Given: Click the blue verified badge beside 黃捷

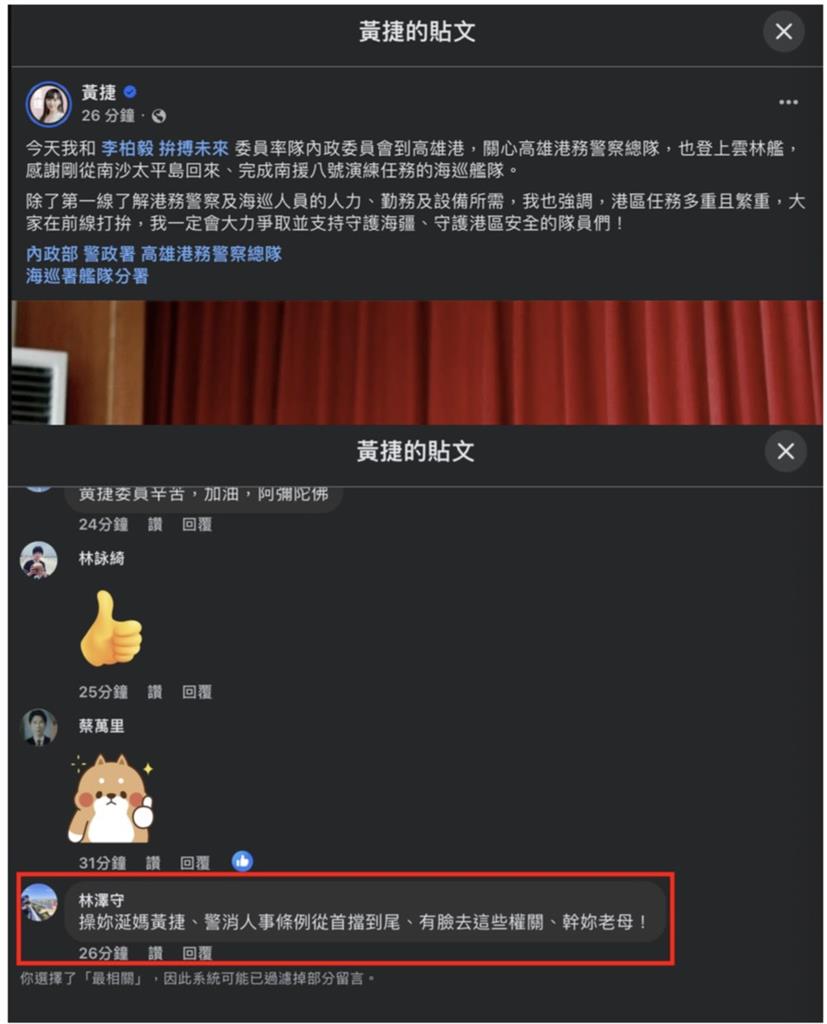Looking at the screenshot, I should (x=130, y=91).
